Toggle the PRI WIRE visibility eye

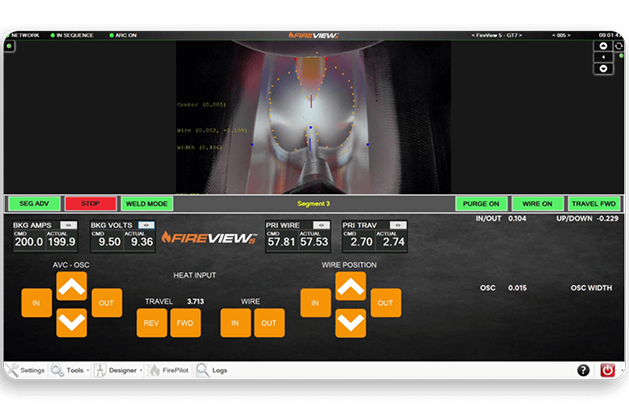point(321,225)
